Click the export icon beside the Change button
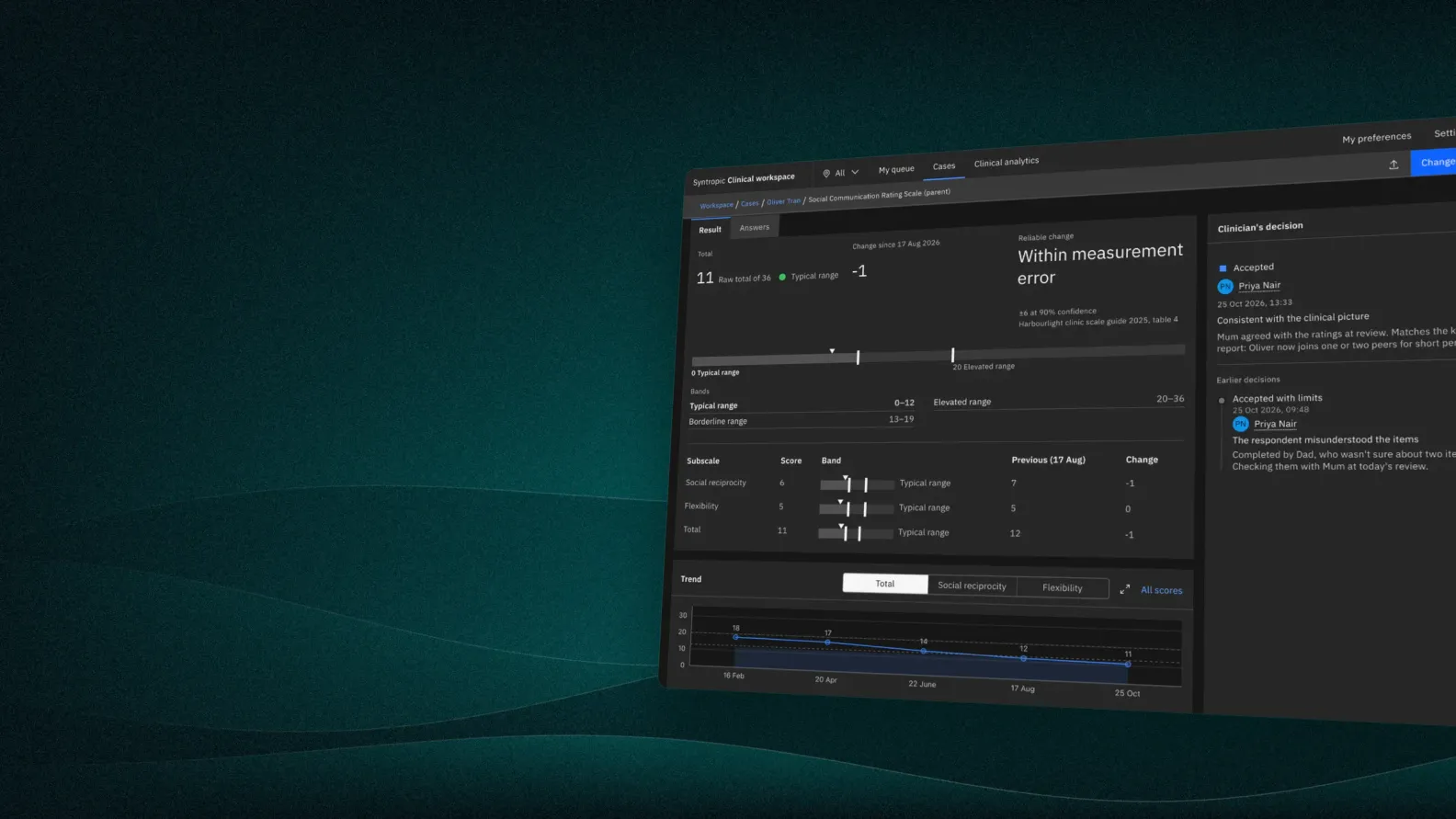Viewport: 1456px width, 819px height. 1393,165
